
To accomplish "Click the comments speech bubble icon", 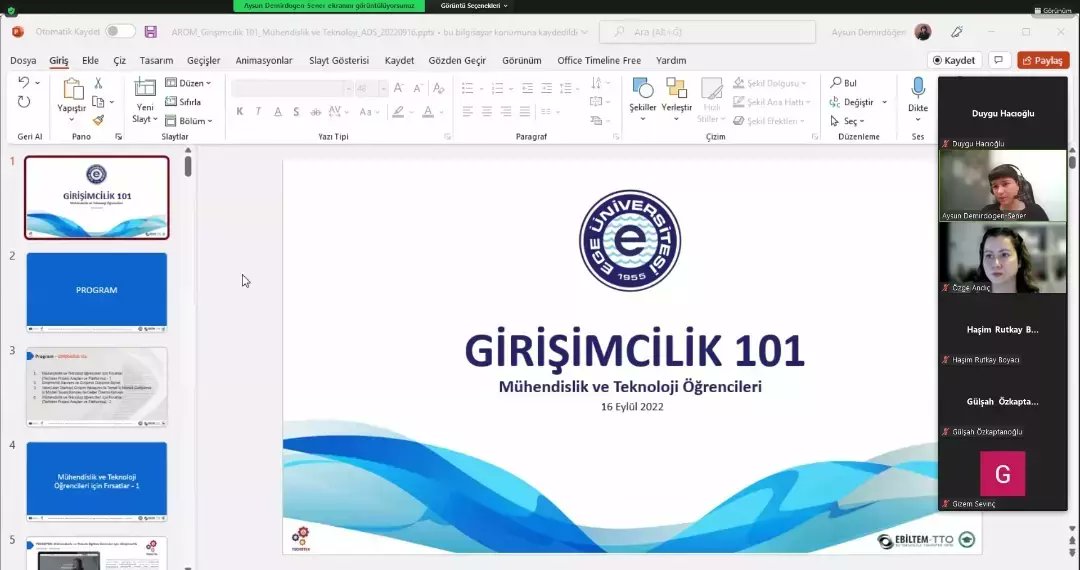I will [x=999, y=60].
